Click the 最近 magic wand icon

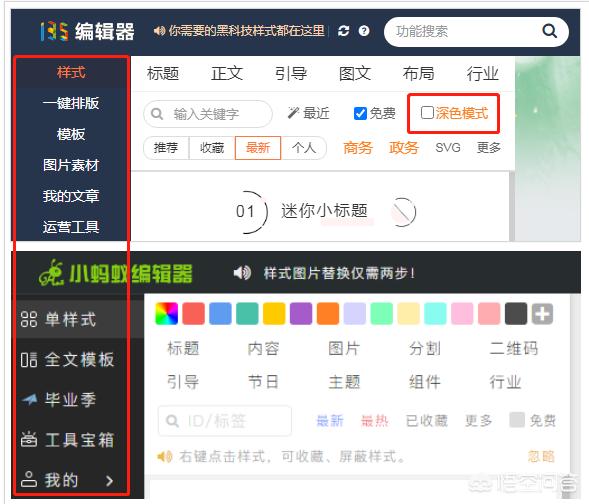[x=293, y=113]
